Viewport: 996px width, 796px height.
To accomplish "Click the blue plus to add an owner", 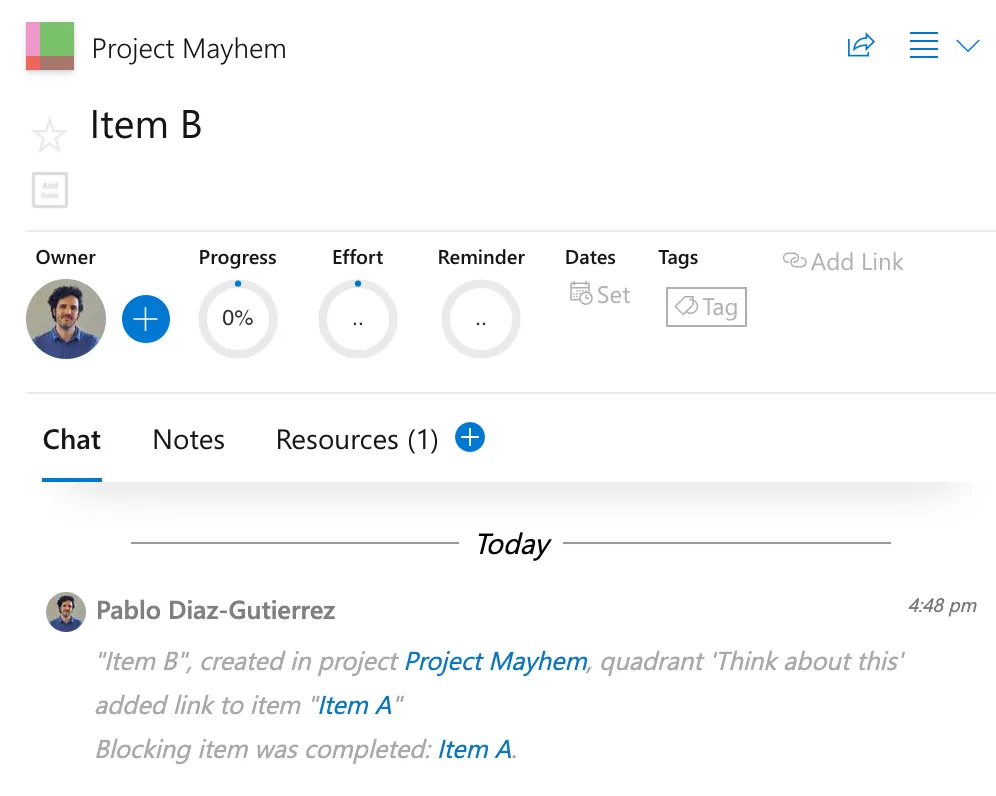I will coord(146,319).
